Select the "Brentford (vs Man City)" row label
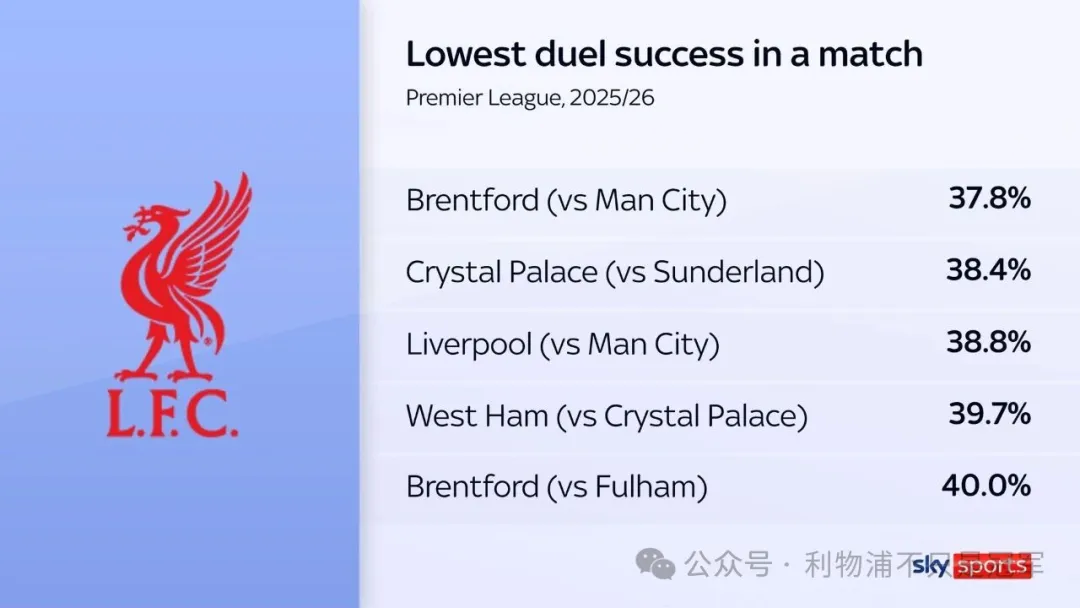The image size is (1080, 608). [x=566, y=200]
